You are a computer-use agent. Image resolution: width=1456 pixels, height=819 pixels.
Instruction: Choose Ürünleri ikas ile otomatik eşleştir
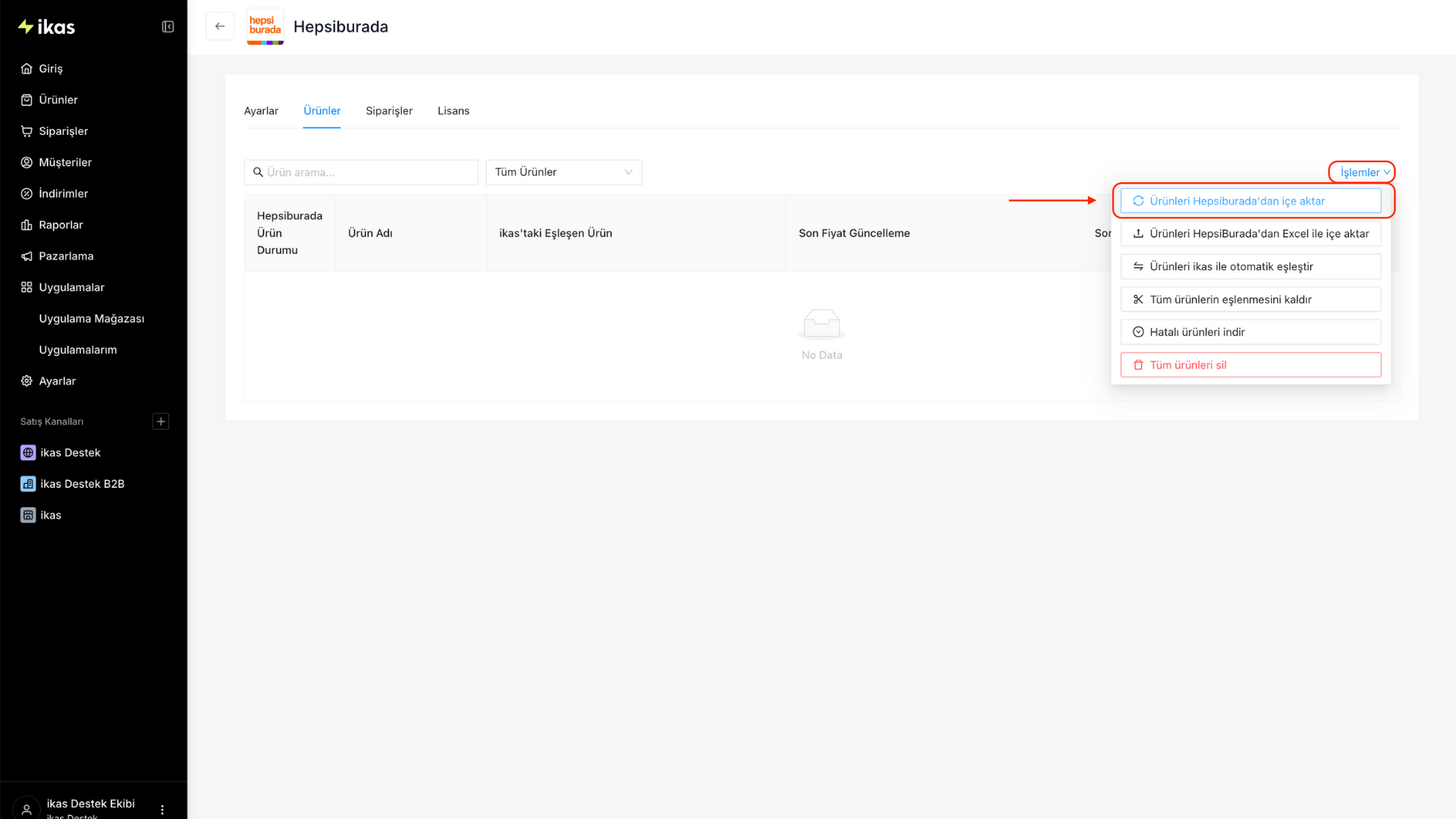1250,266
